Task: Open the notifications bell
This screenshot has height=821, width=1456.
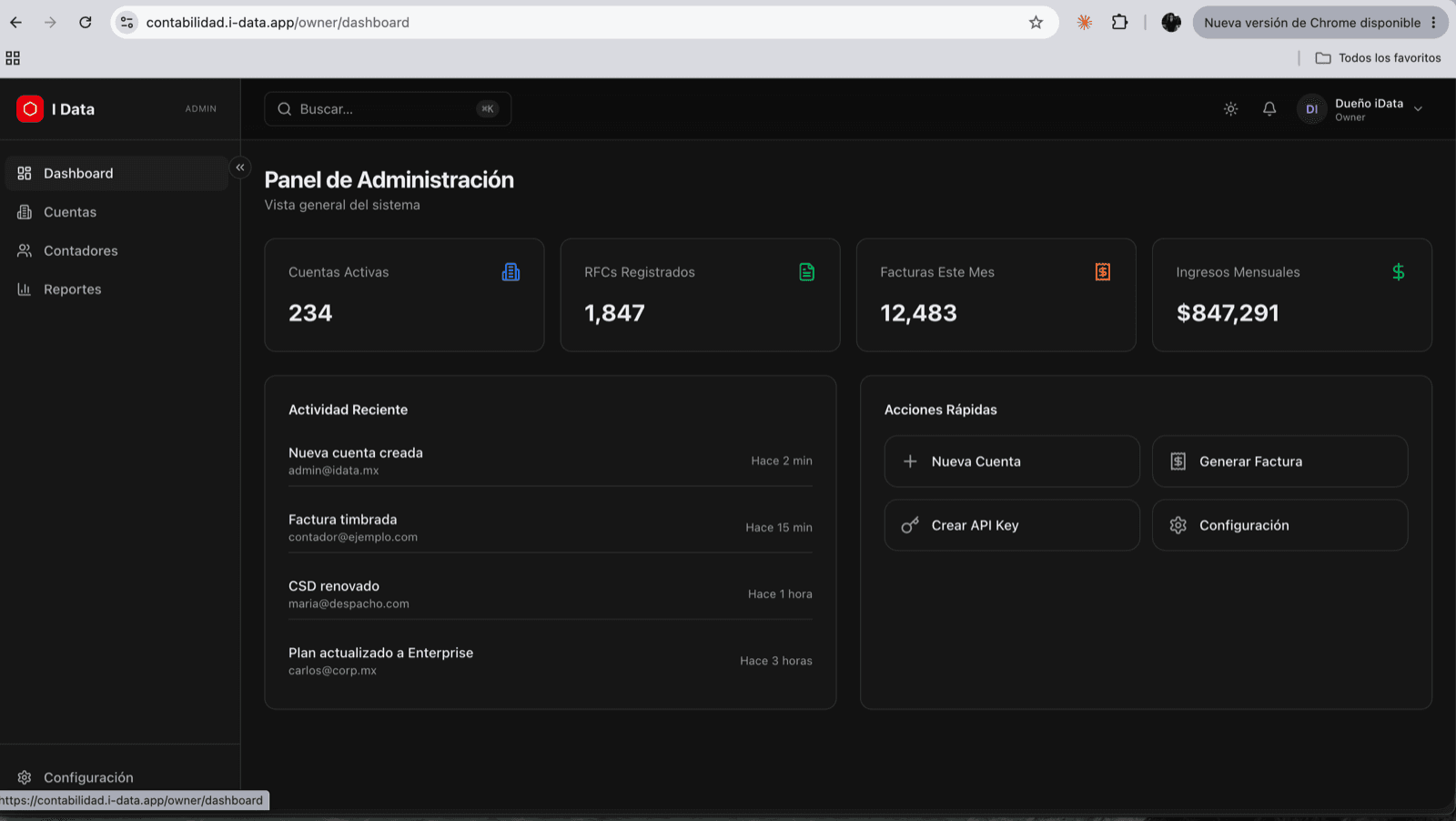Action: tap(1269, 109)
